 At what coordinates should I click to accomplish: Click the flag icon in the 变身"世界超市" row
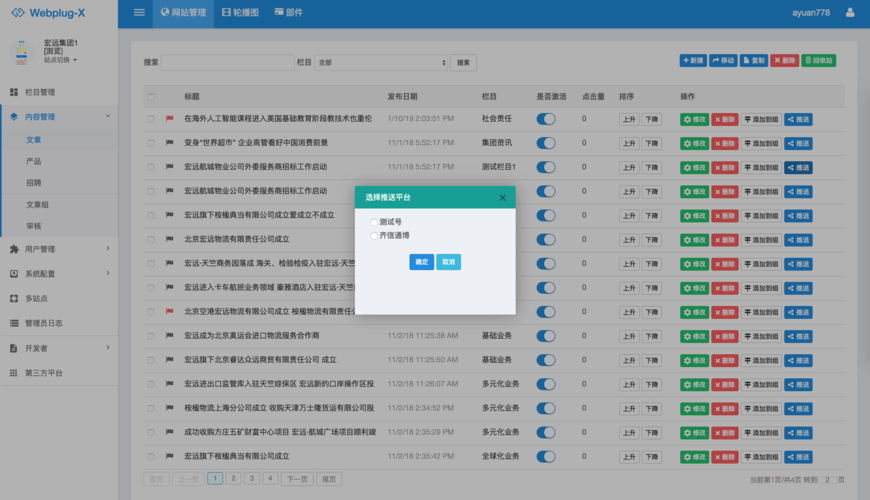[x=169, y=143]
